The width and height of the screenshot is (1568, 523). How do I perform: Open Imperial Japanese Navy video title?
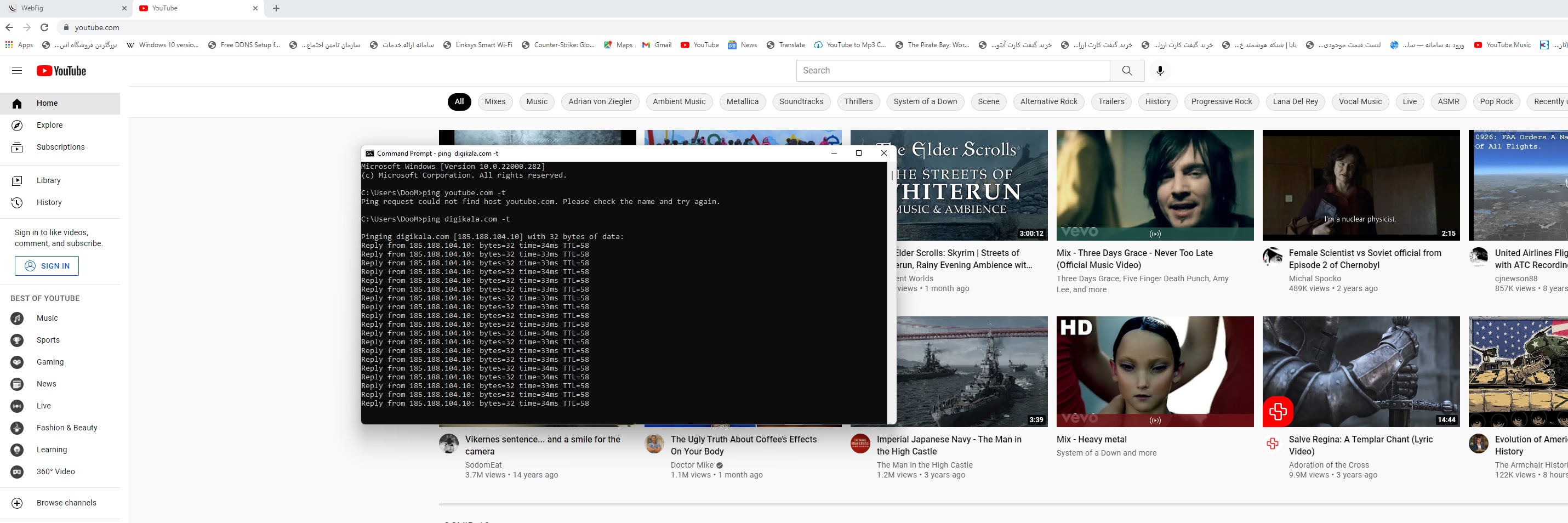(x=949, y=446)
